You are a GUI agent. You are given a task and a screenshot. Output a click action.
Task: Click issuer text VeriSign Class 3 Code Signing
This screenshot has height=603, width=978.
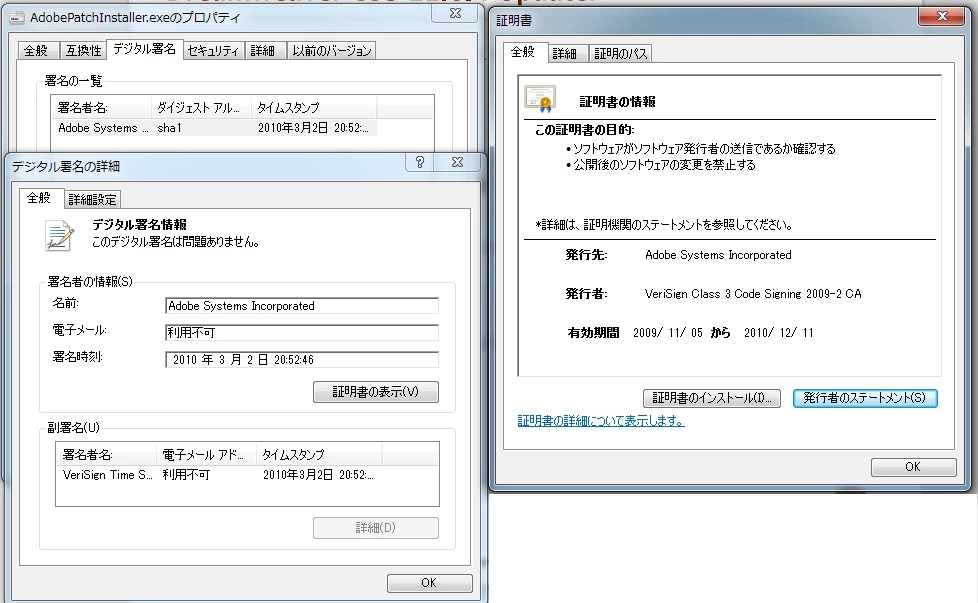click(753, 294)
